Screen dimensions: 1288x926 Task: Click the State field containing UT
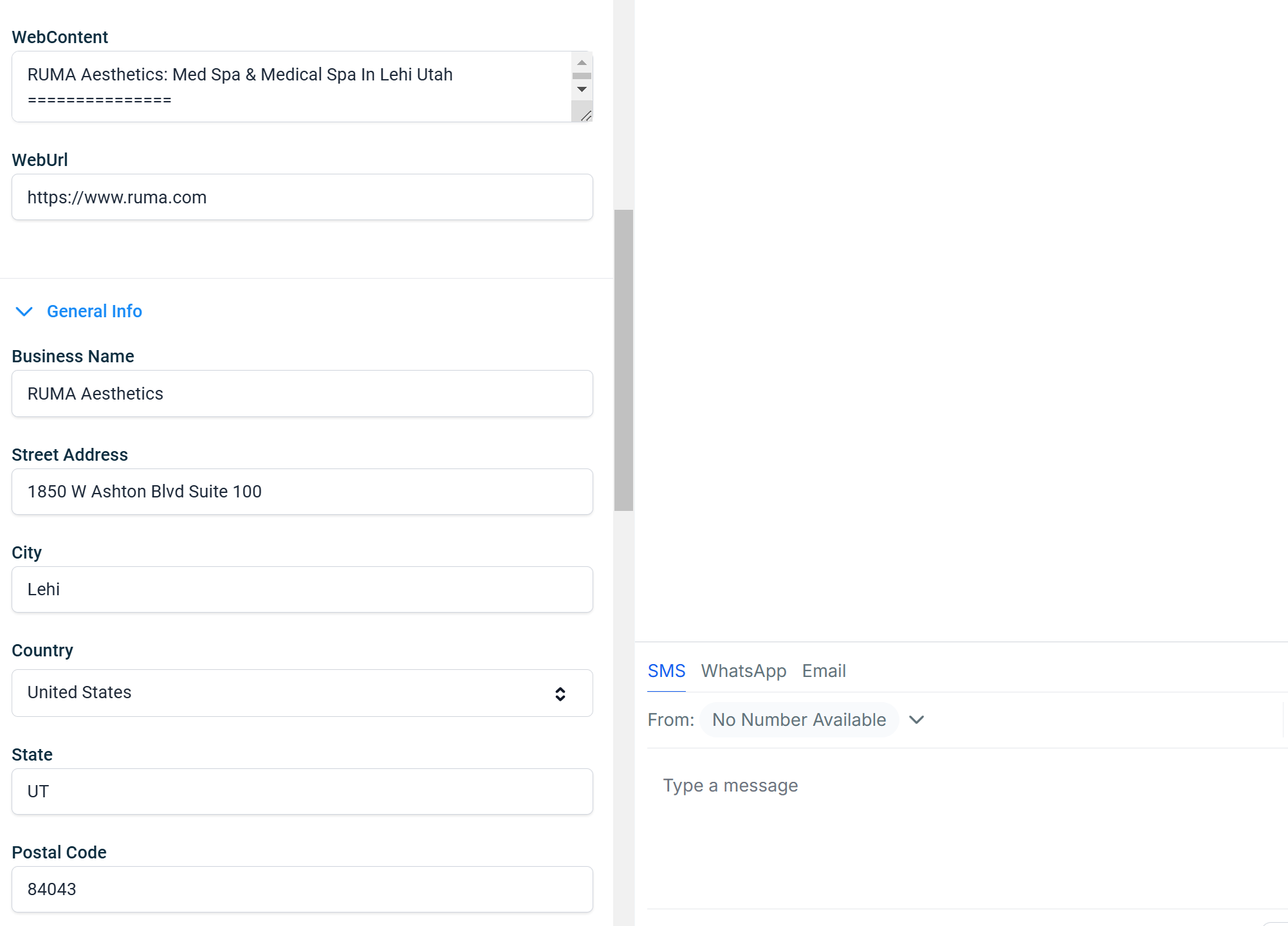[302, 792]
